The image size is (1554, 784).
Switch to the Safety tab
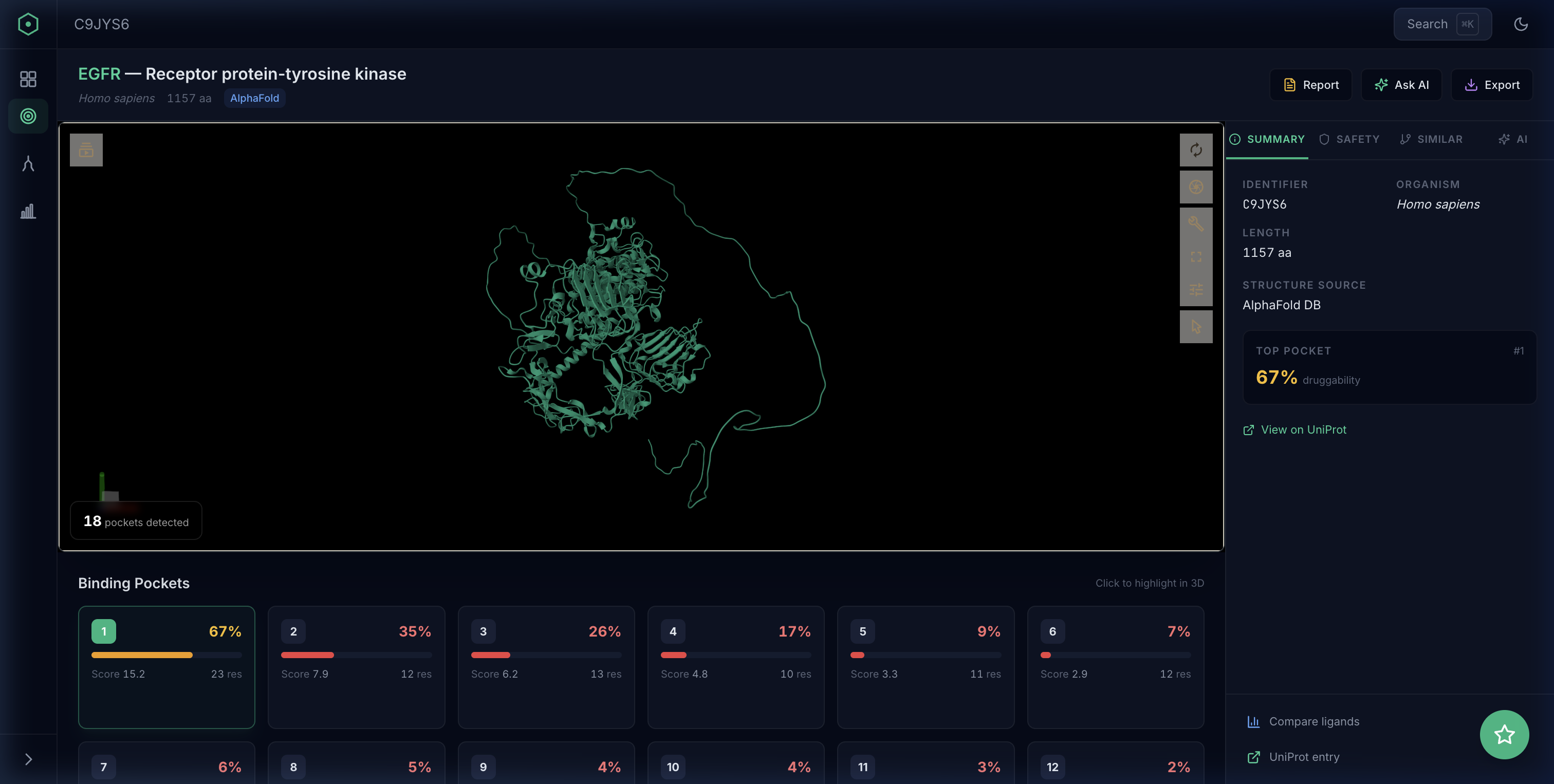tap(1349, 139)
